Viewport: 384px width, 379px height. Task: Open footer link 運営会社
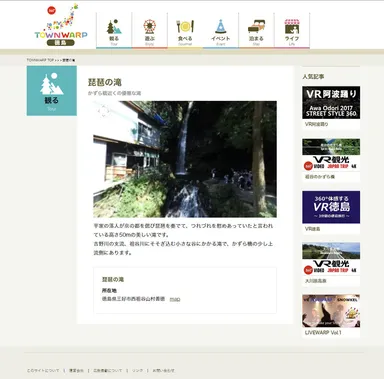76,370
